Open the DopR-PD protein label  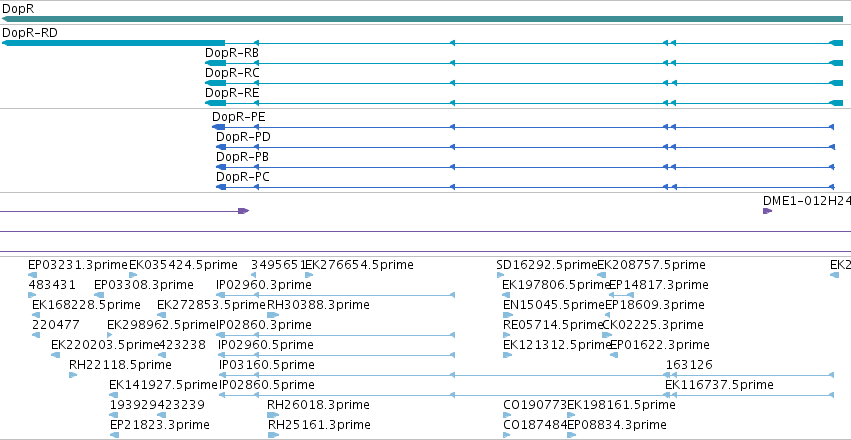click(243, 137)
